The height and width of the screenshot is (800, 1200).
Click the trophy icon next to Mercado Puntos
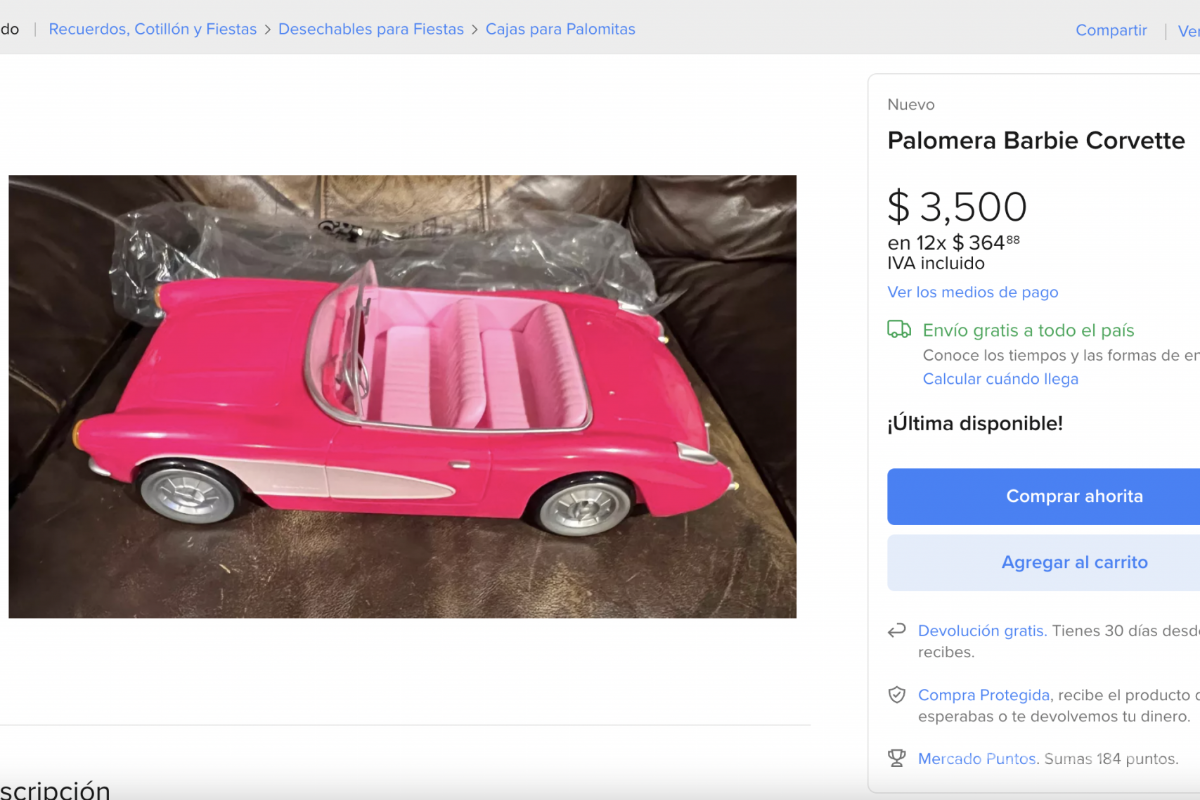click(897, 758)
